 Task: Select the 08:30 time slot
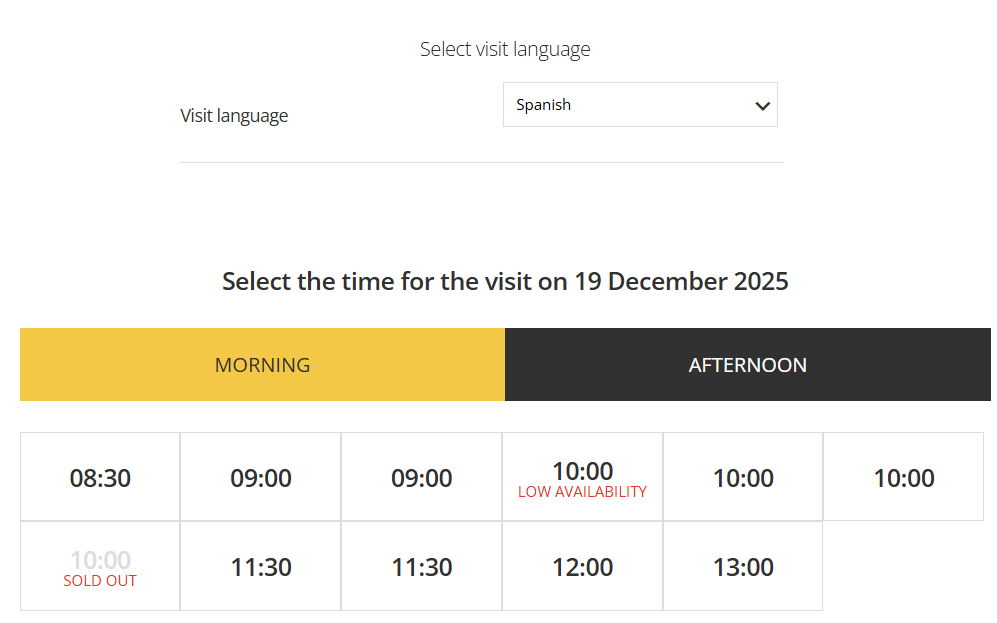click(100, 478)
